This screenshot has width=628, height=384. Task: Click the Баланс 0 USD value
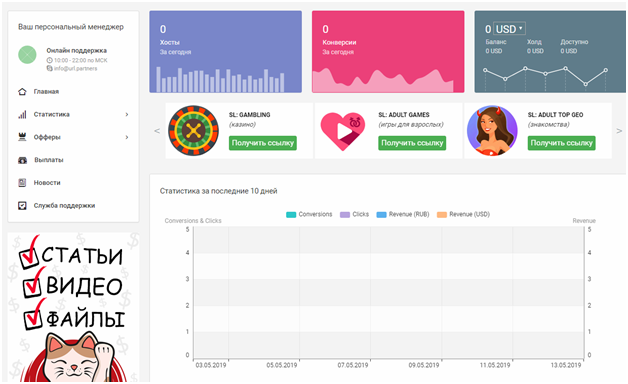[494, 51]
